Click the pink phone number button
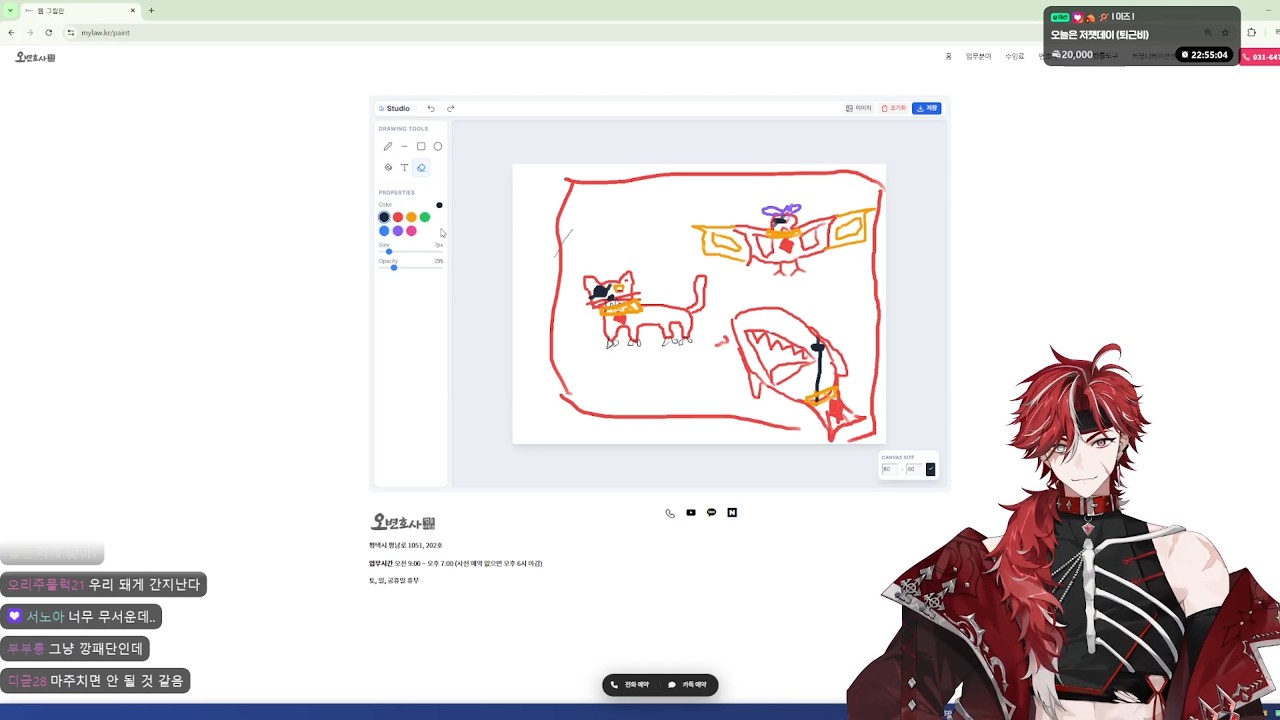This screenshot has height=720, width=1280. click(x=1260, y=57)
